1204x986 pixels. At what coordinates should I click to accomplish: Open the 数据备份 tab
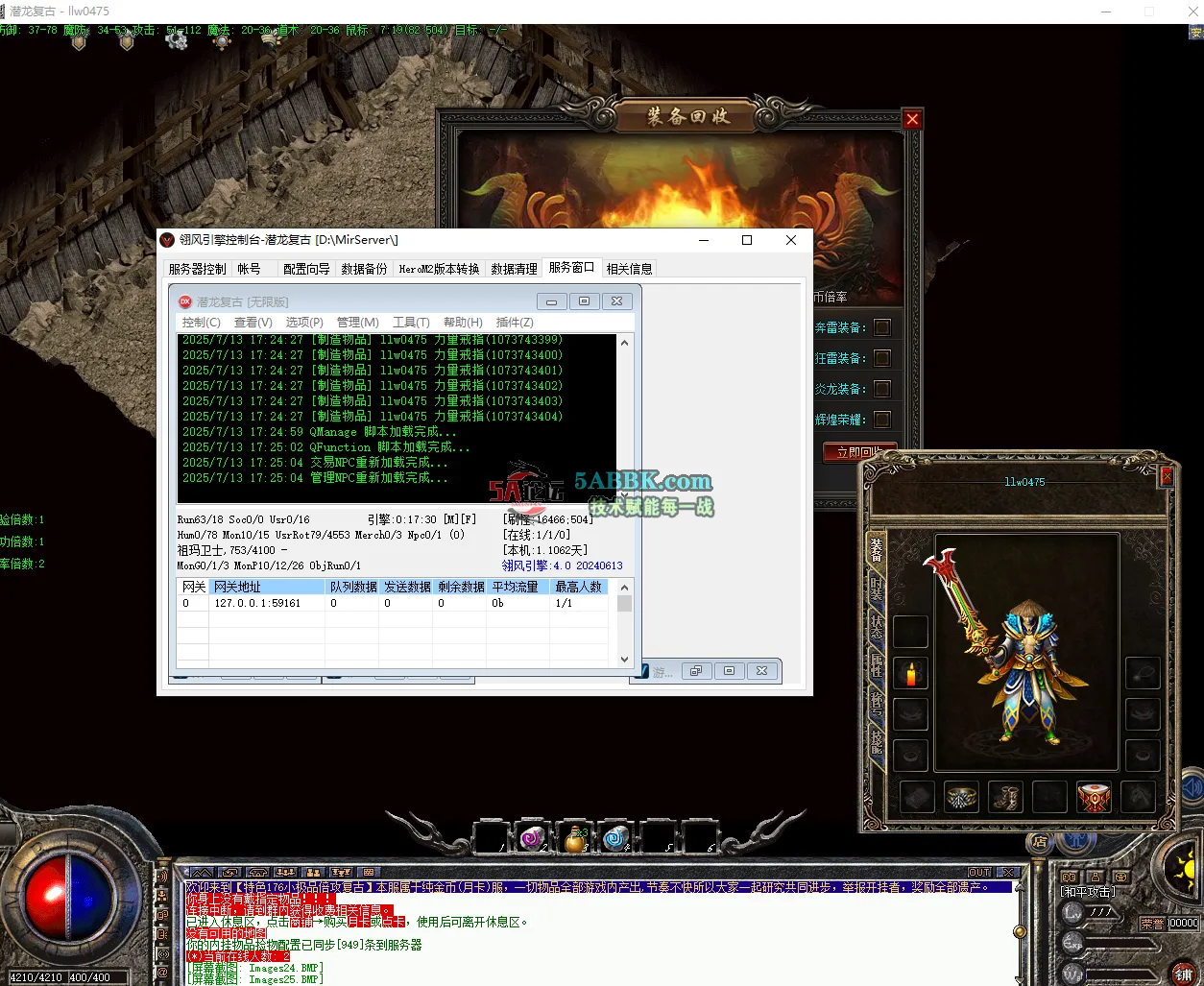(x=365, y=269)
